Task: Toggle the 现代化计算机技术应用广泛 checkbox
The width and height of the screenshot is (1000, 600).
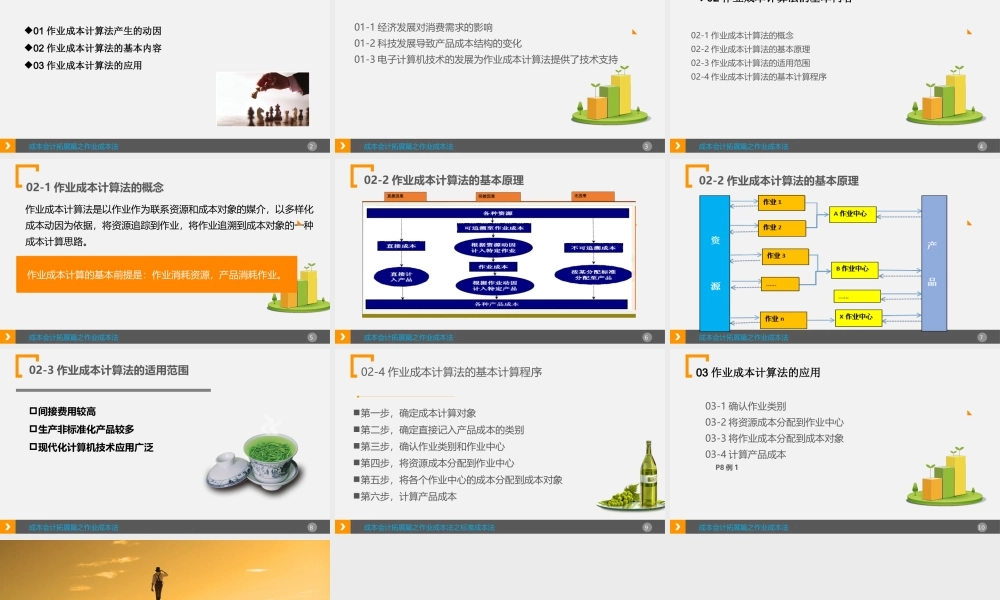Action: click(x=33, y=446)
